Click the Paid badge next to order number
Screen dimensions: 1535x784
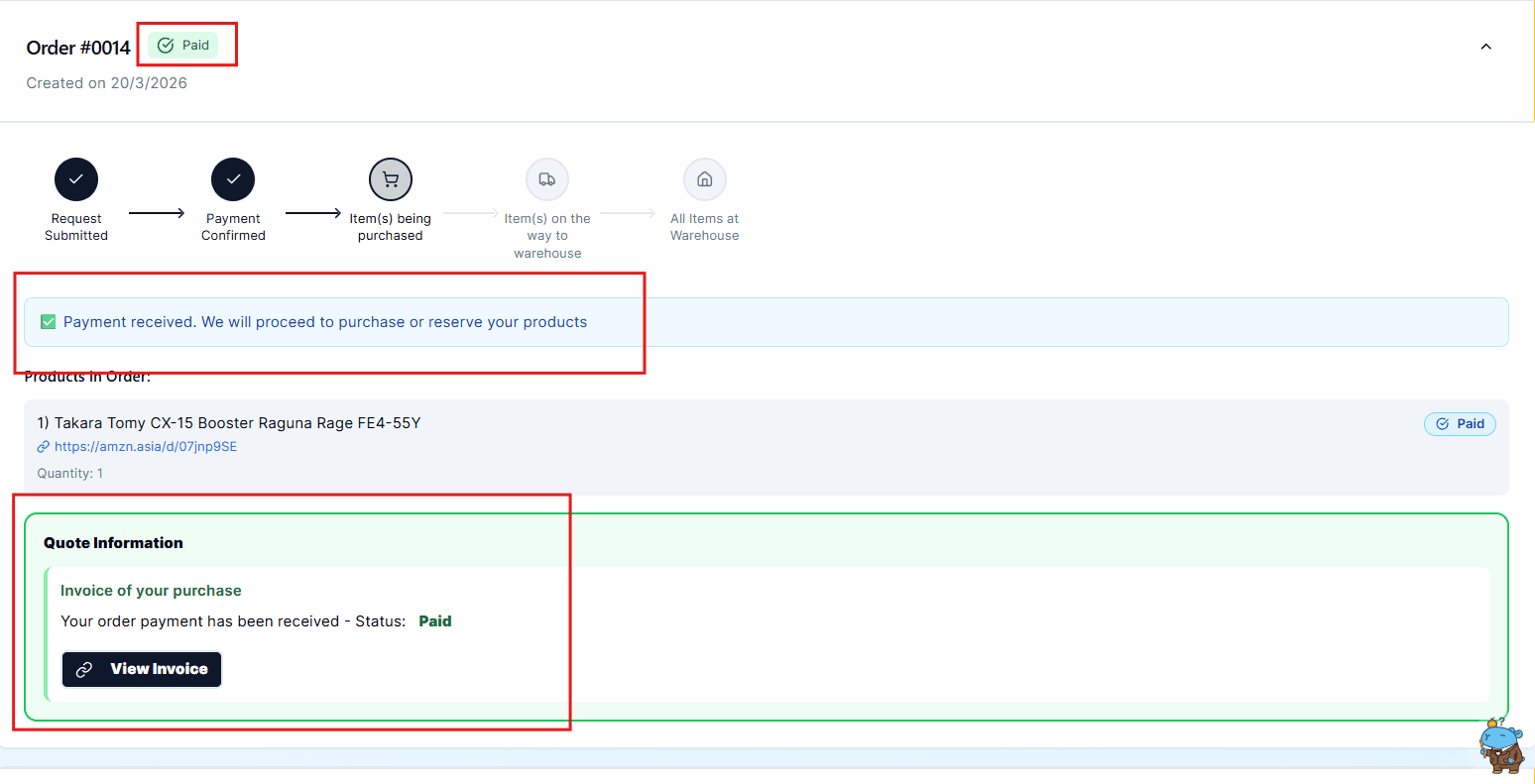pyautogui.click(x=183, y=46)
